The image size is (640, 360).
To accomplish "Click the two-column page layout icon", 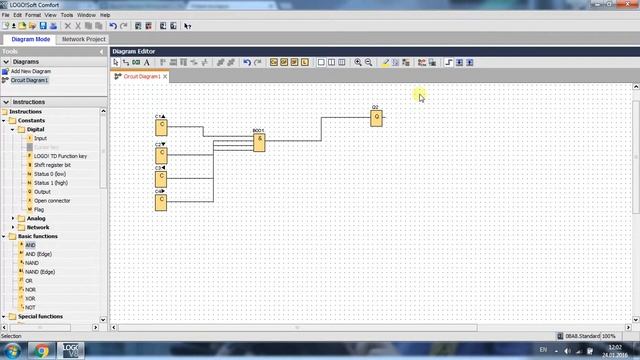I will pyautogui.click(x=331, y=62).
